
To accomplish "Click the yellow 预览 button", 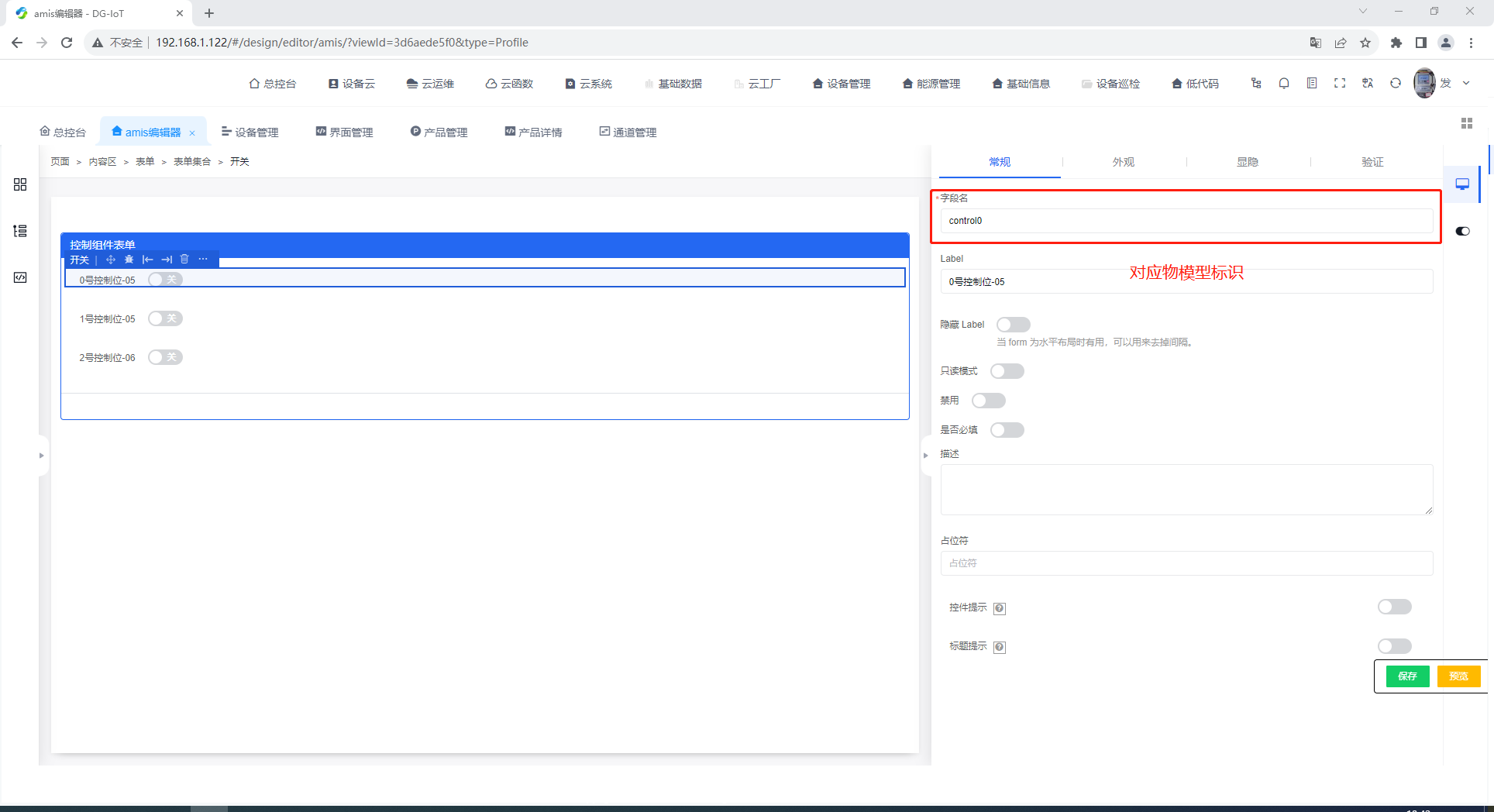I will 1458,676.
